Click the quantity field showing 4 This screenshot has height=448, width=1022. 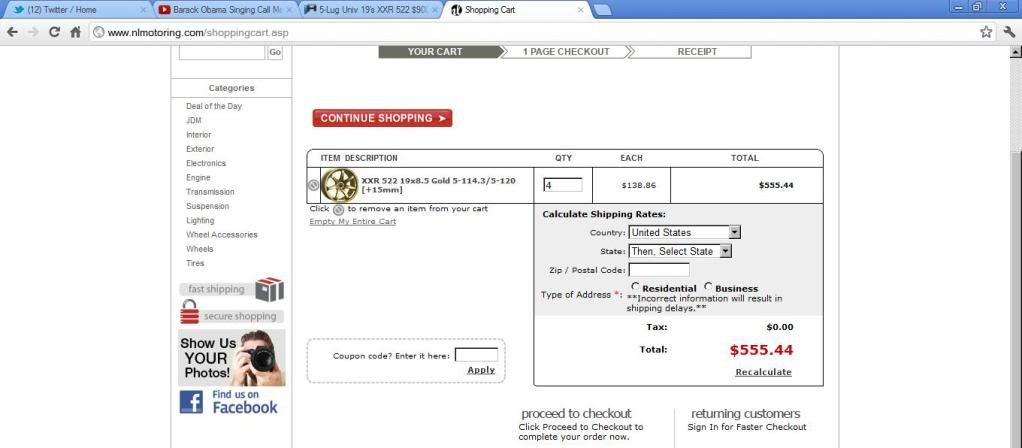563,185
